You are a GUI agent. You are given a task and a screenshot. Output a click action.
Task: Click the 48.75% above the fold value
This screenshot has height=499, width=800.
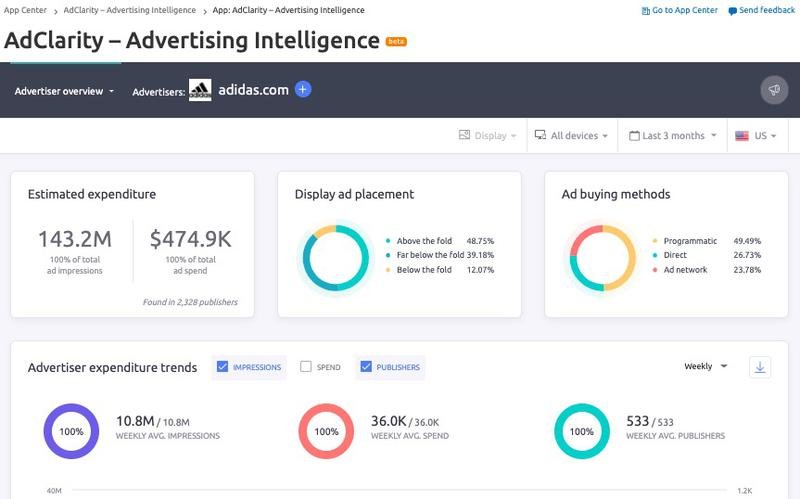[480, 241]
